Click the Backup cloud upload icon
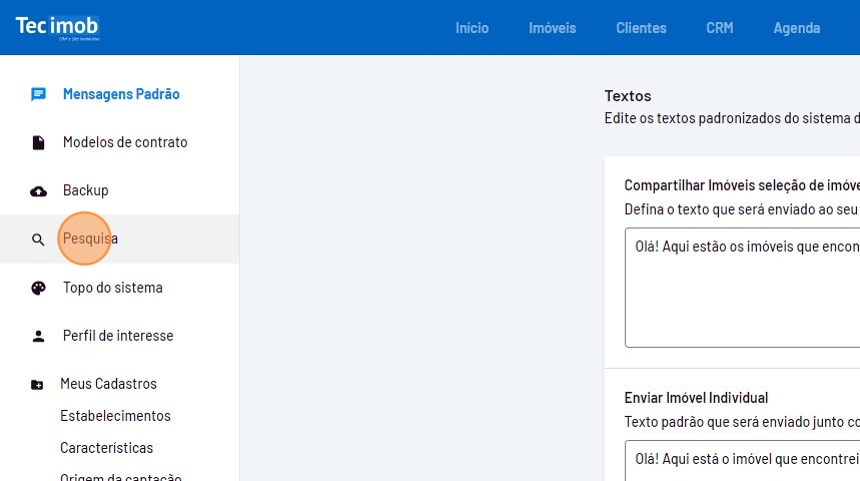This screenshot has height=481, width=860. pyautogui.click(x=38, y=191)
